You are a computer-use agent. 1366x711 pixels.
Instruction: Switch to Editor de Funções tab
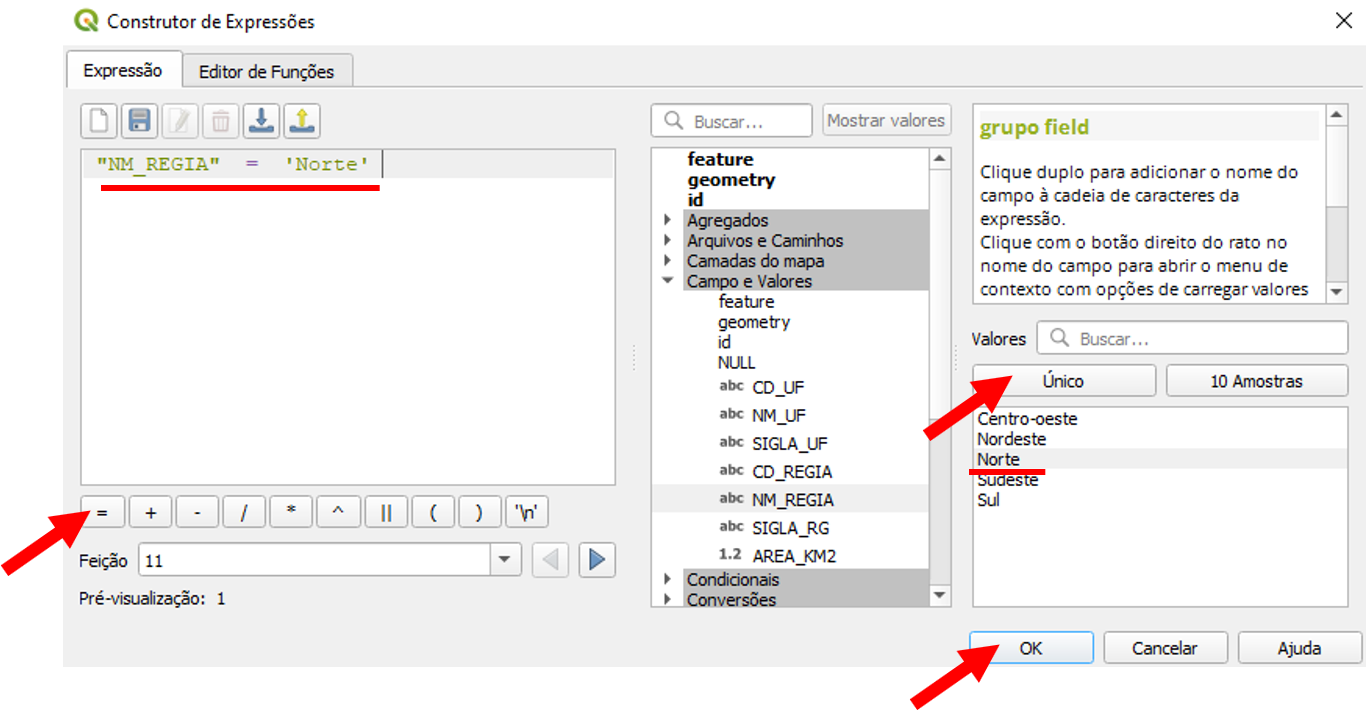click(266, 72)
